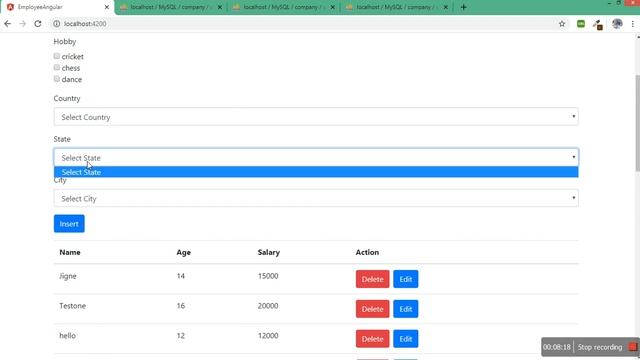
Task: Delete the hello employee row
Action: 372,339
